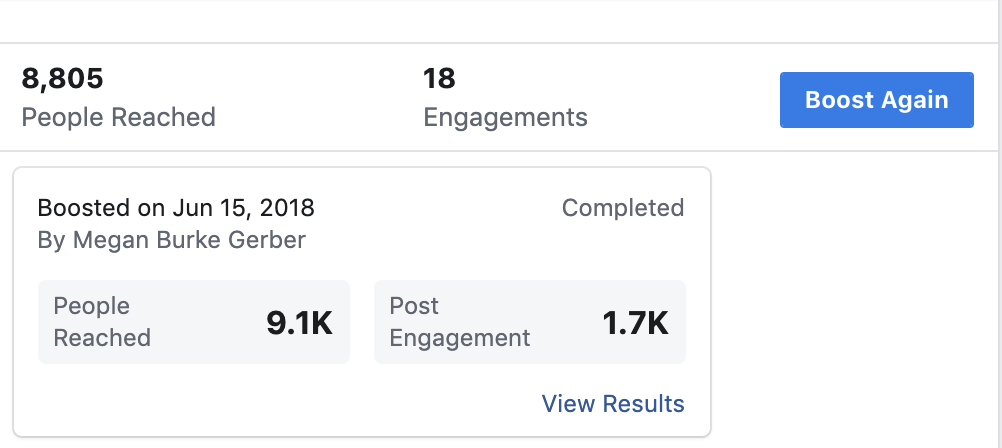
Task: Click the word Reached in the gray tile
Action: [102, 337]
